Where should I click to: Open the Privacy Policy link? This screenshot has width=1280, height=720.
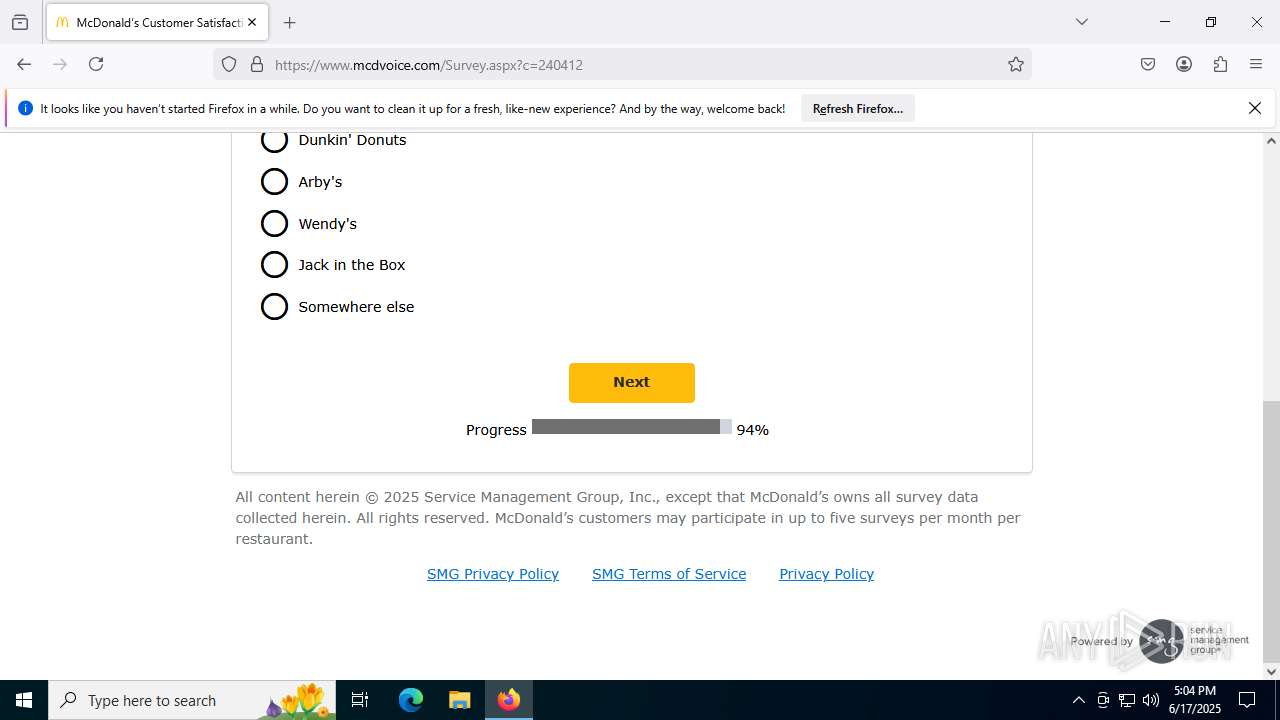tap(827, 574)
